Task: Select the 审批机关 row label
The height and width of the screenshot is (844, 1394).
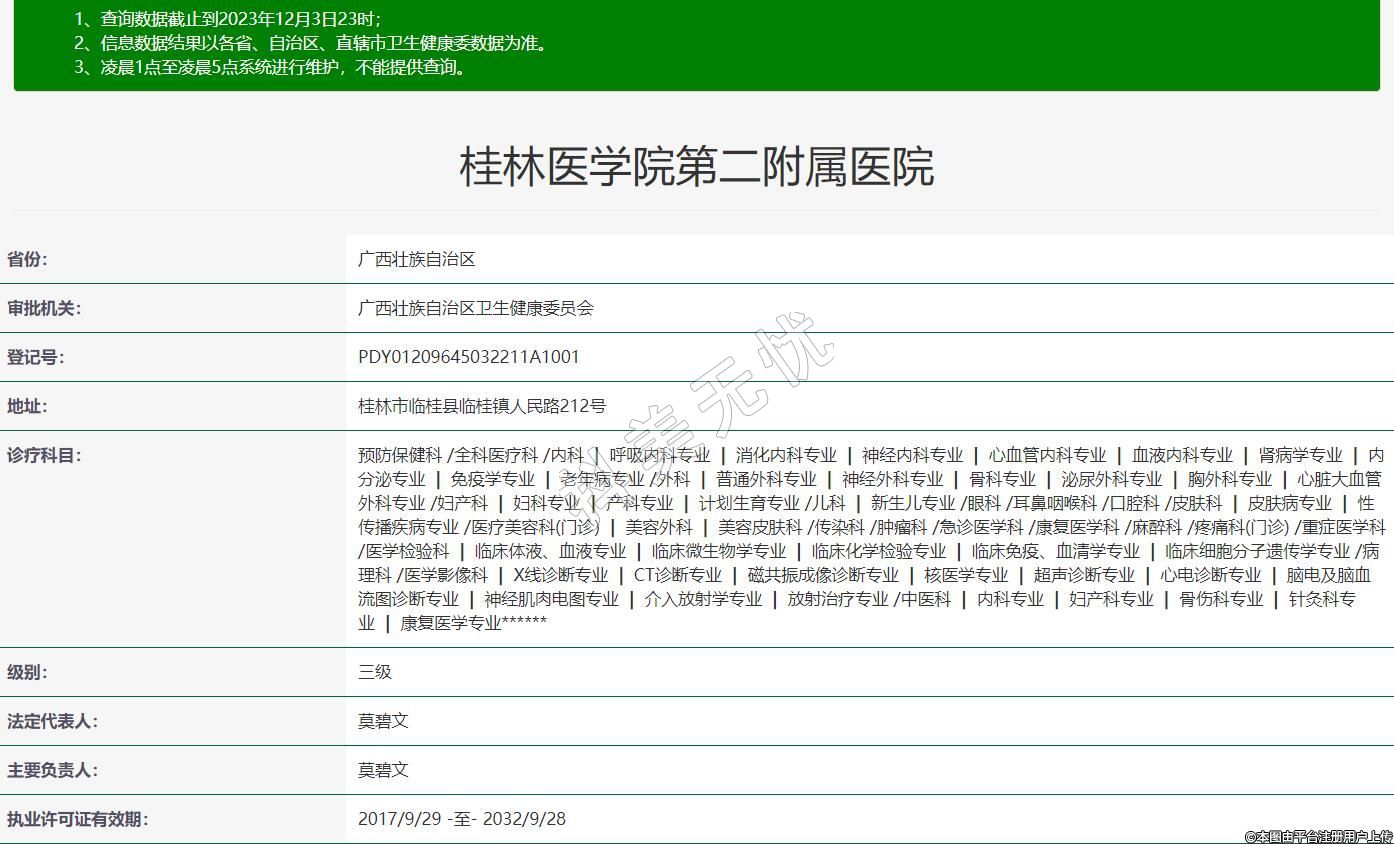Action: (45, 308)
